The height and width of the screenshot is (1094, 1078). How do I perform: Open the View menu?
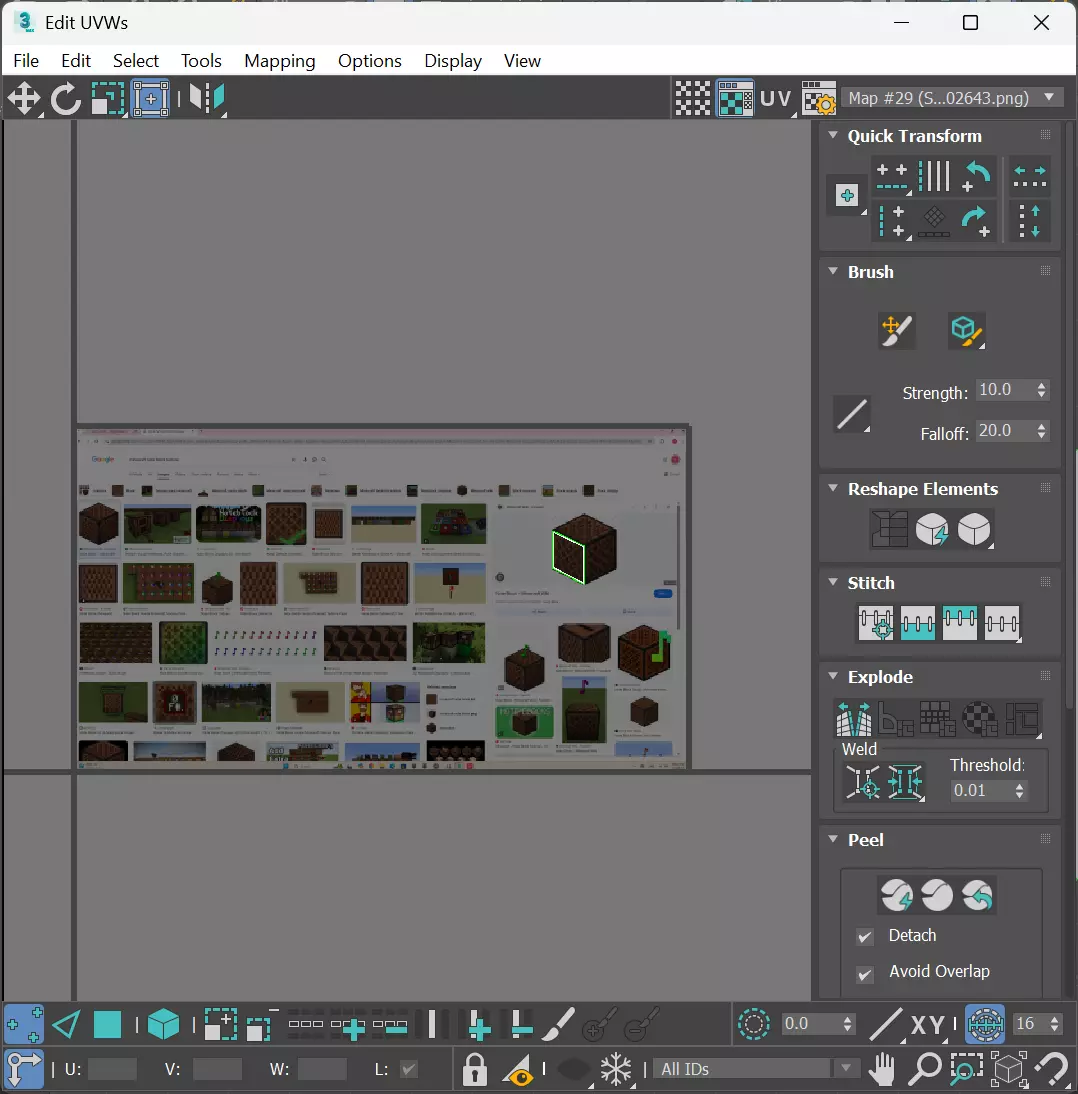pyautogui.click(x=522, y=61)
